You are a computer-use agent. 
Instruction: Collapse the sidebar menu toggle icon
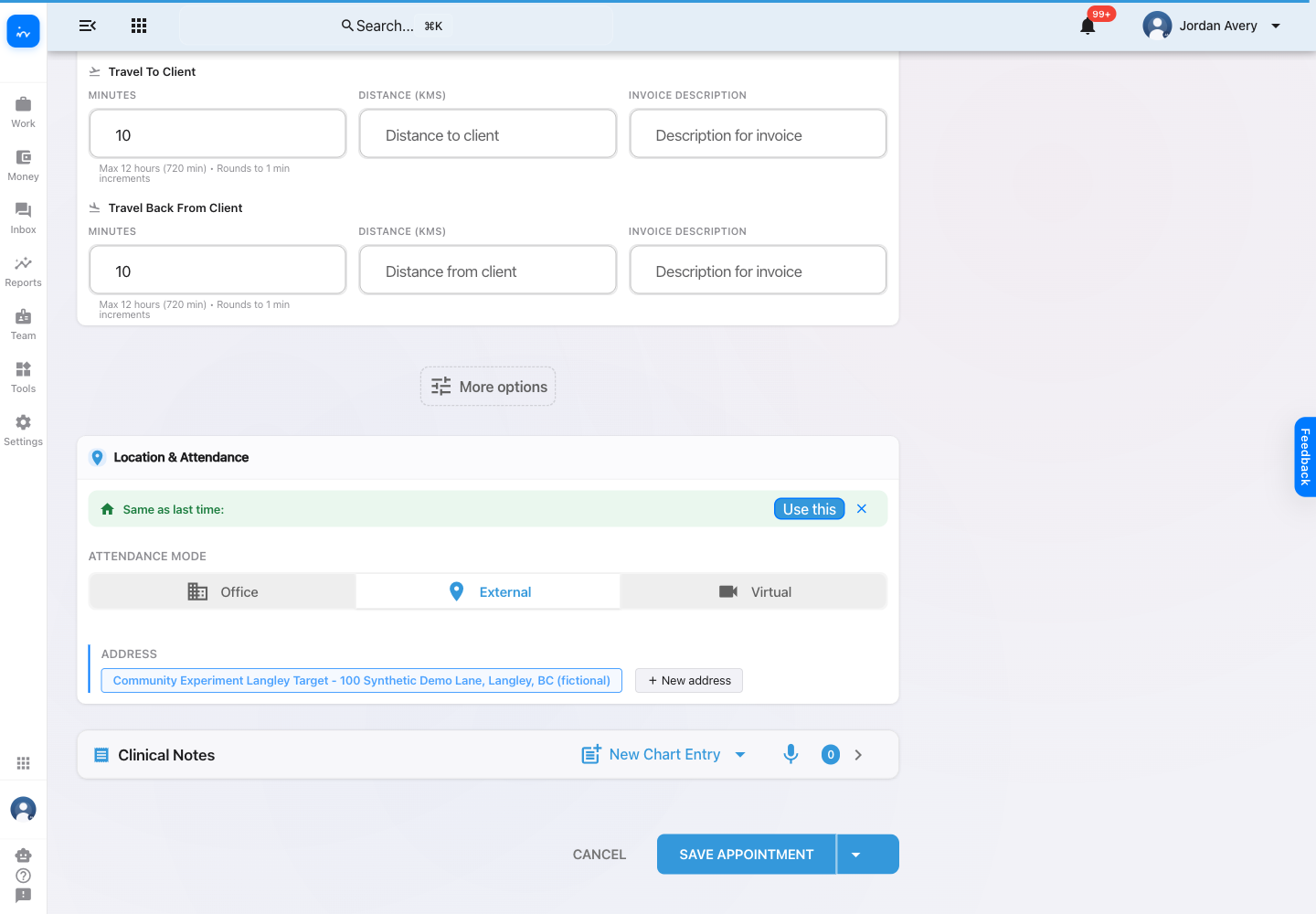coord(88,26)
